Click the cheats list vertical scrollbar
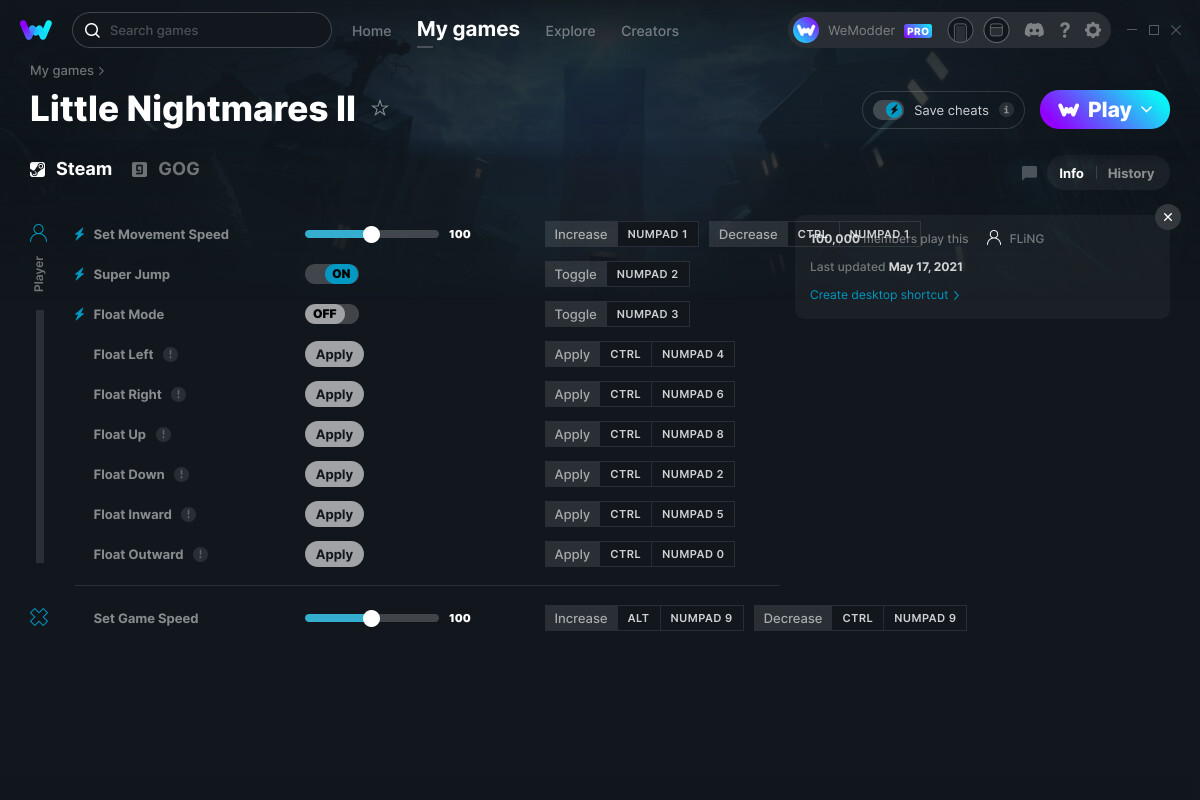This screenshot has height=800, width=1200. pyautogui.click(x=40, y=436)
